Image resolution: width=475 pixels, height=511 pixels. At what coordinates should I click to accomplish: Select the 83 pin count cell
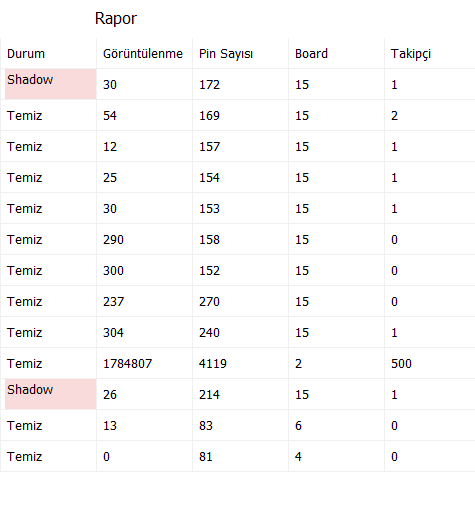coord(241,425)
